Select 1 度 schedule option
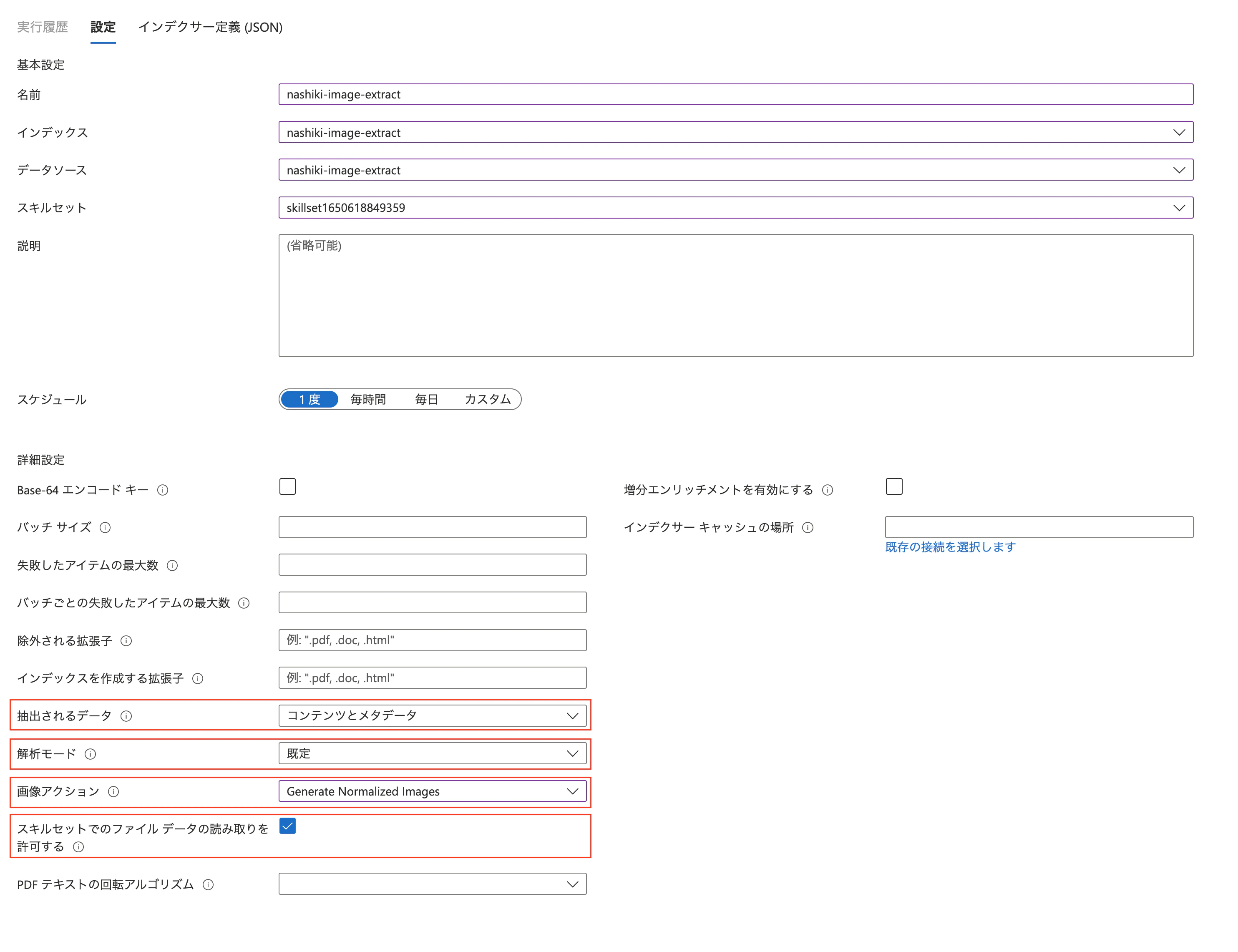Screen dimensions: 1238x952 [309, 400]
